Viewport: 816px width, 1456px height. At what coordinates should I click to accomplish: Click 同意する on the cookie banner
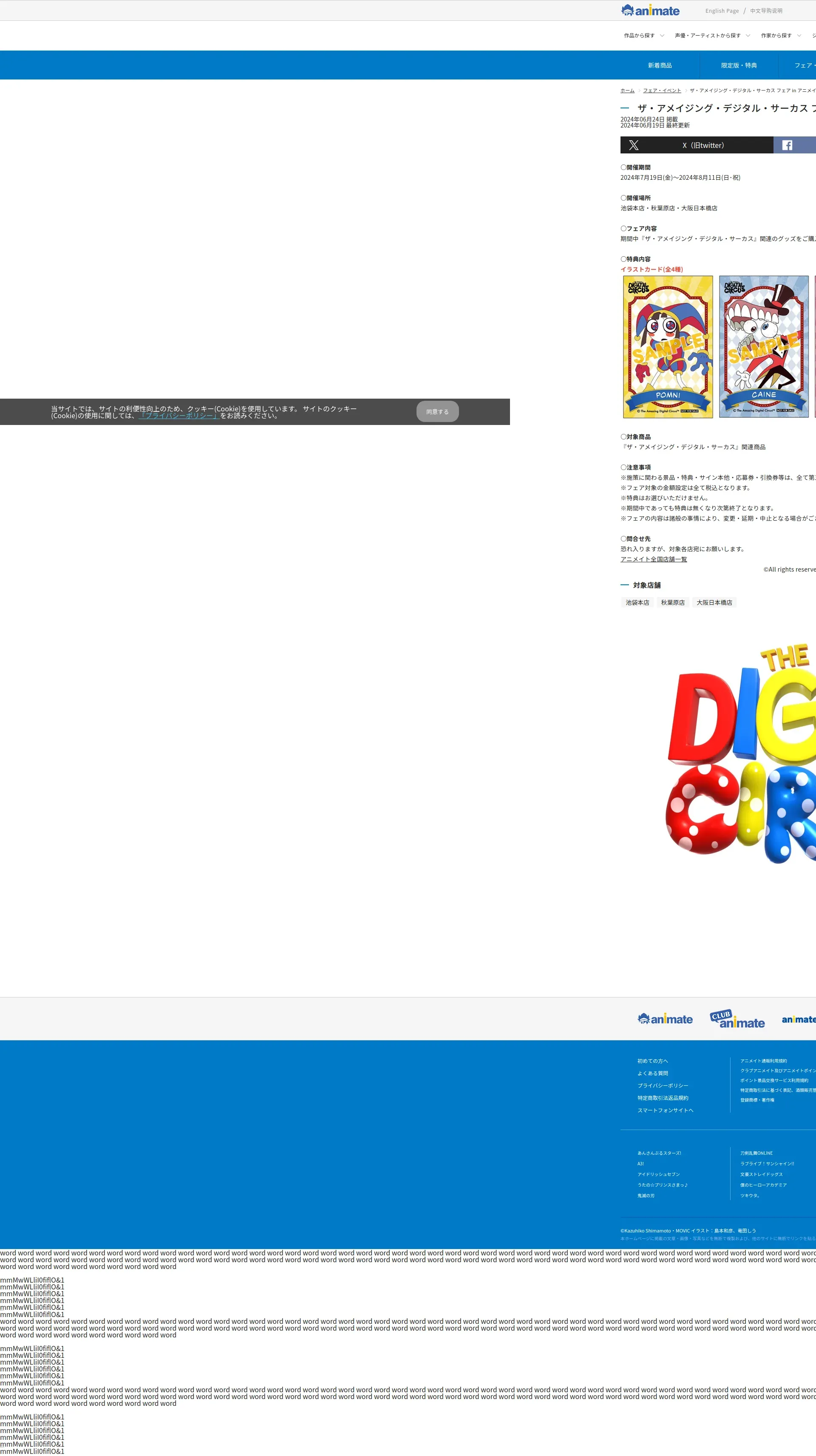[x=437, y=411]
